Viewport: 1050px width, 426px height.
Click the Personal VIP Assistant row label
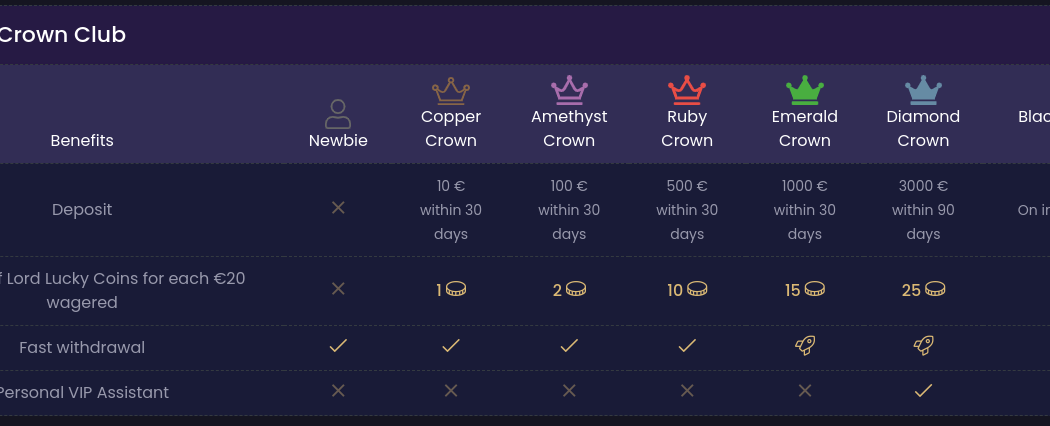82,393
